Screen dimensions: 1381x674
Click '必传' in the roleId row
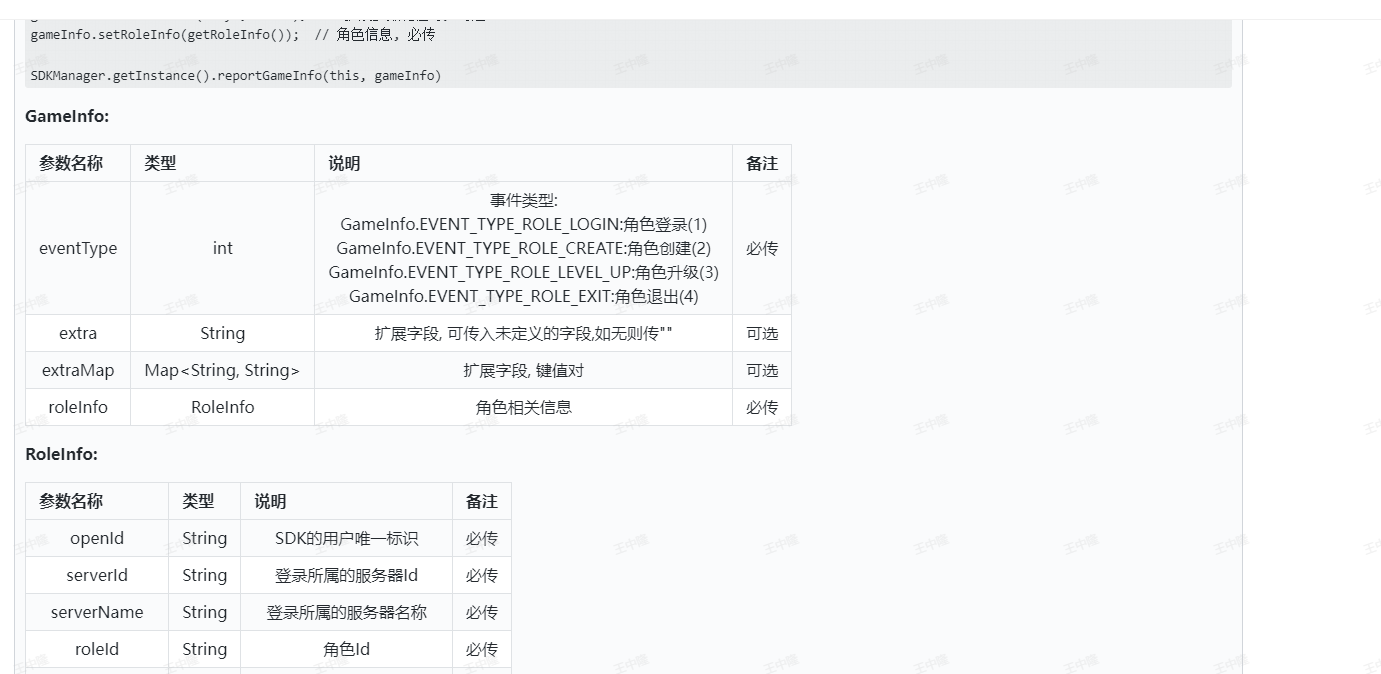(x=482, y=649)
